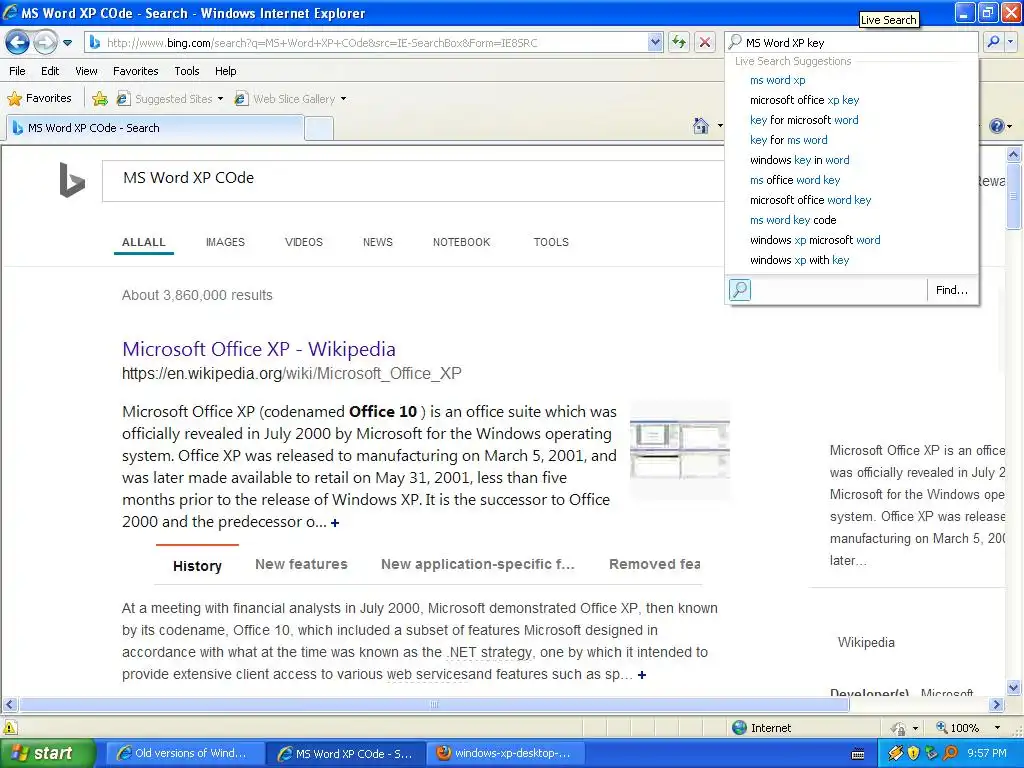Click the Home page icon
Viewport: 1024px width, 768px height.
click(x=701, y=125)
